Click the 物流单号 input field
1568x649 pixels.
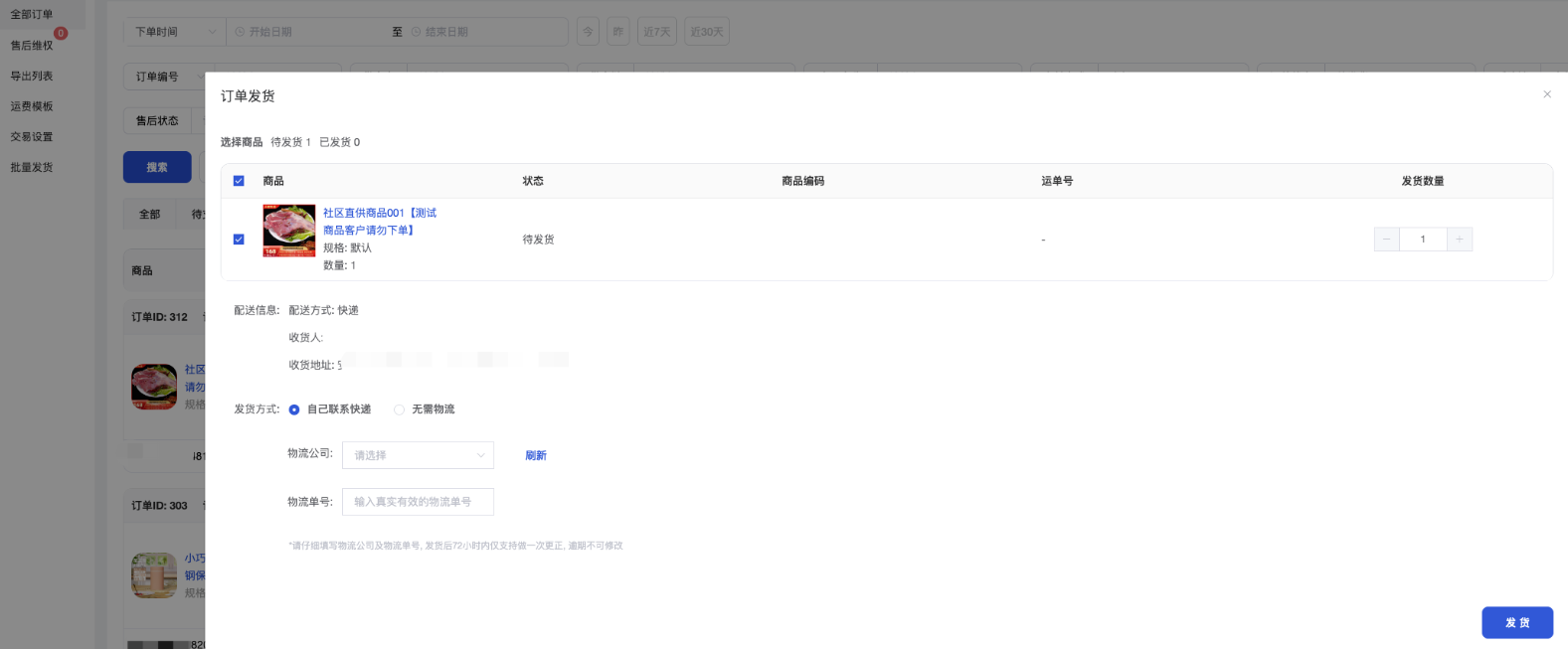(418, 502)
